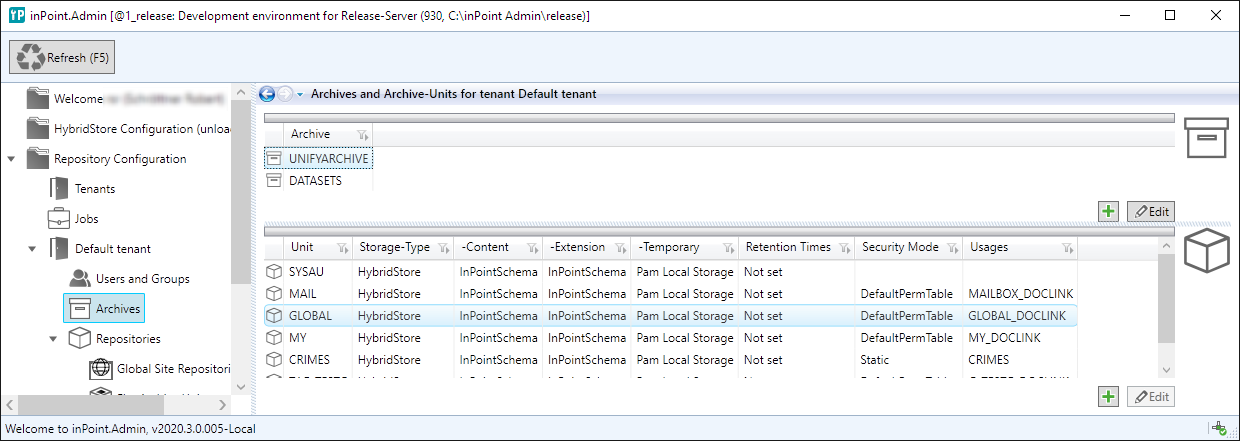Open the Security Mode column filter
Screen dimensions: 1240x441
point(952,248)
